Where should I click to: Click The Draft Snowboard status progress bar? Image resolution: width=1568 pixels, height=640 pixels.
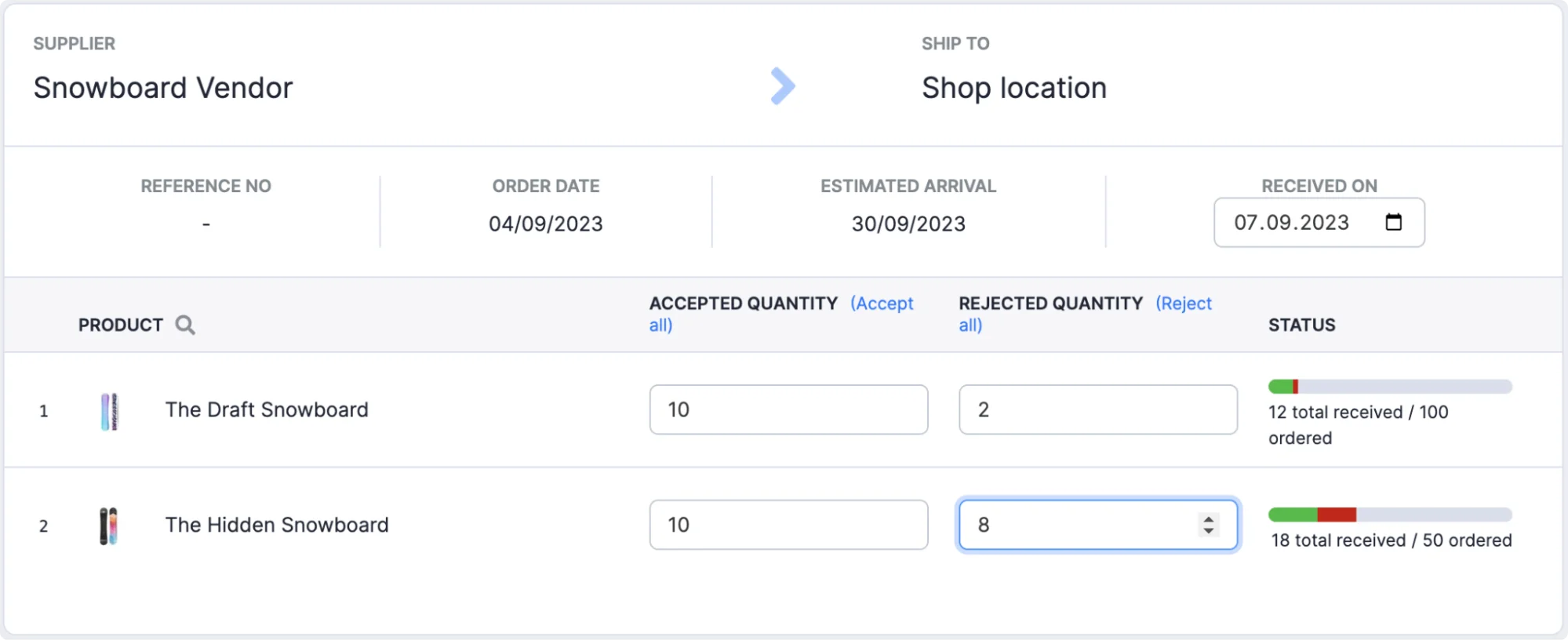coord(1390,386)
